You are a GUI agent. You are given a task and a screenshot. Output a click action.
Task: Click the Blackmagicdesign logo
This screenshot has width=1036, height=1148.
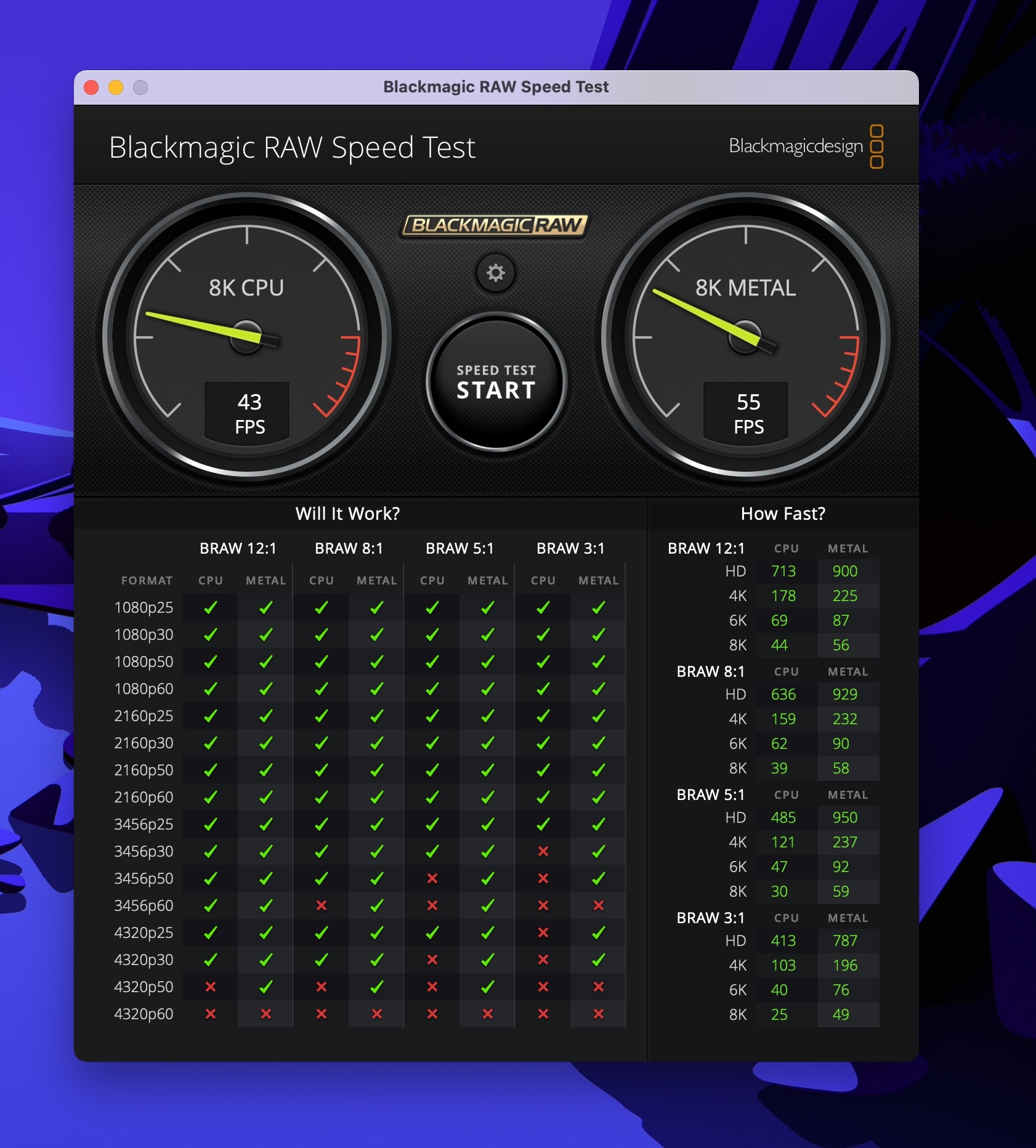point(806,147)
